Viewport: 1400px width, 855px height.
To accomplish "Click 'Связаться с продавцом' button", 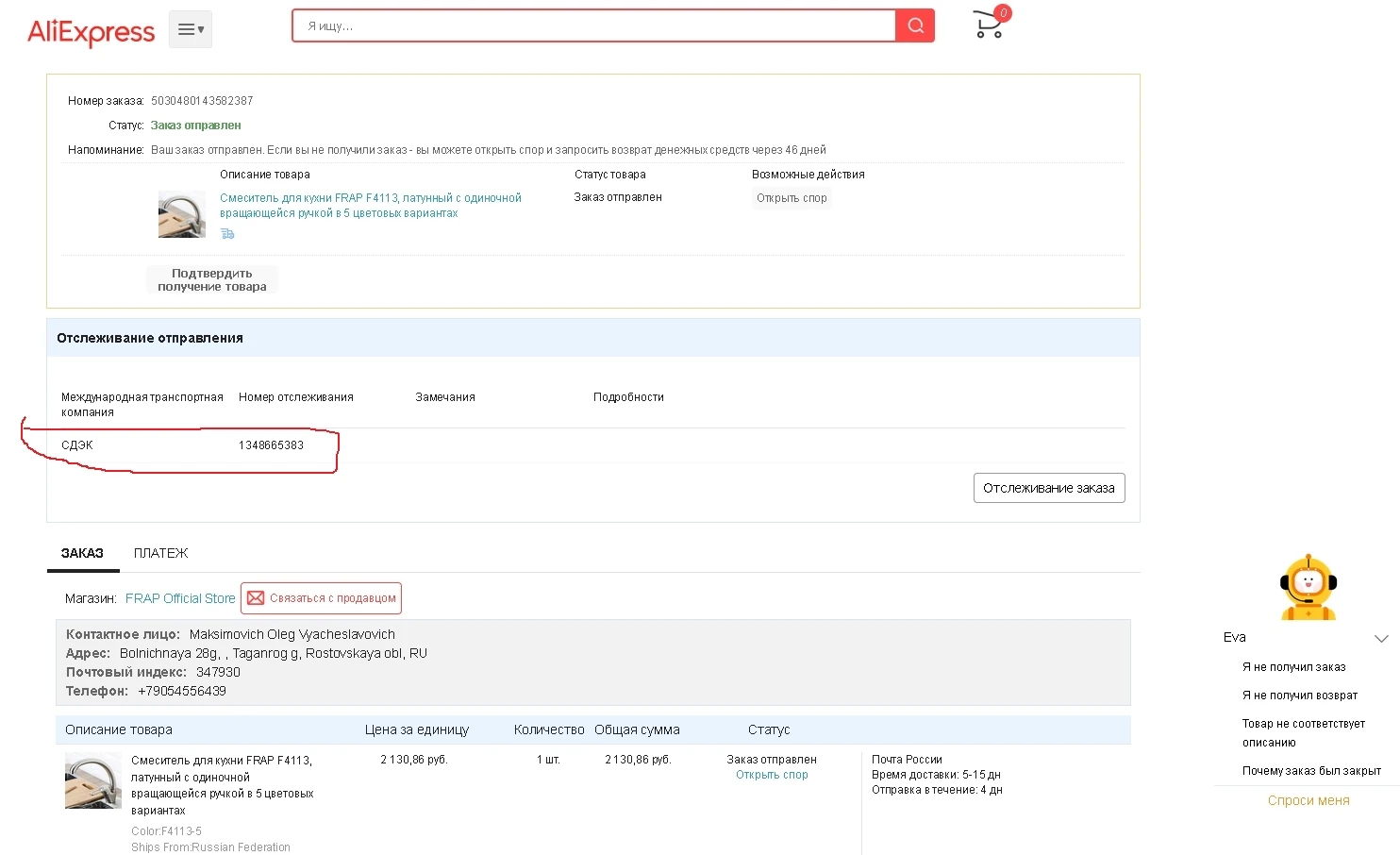I will (x=321, y=598).
